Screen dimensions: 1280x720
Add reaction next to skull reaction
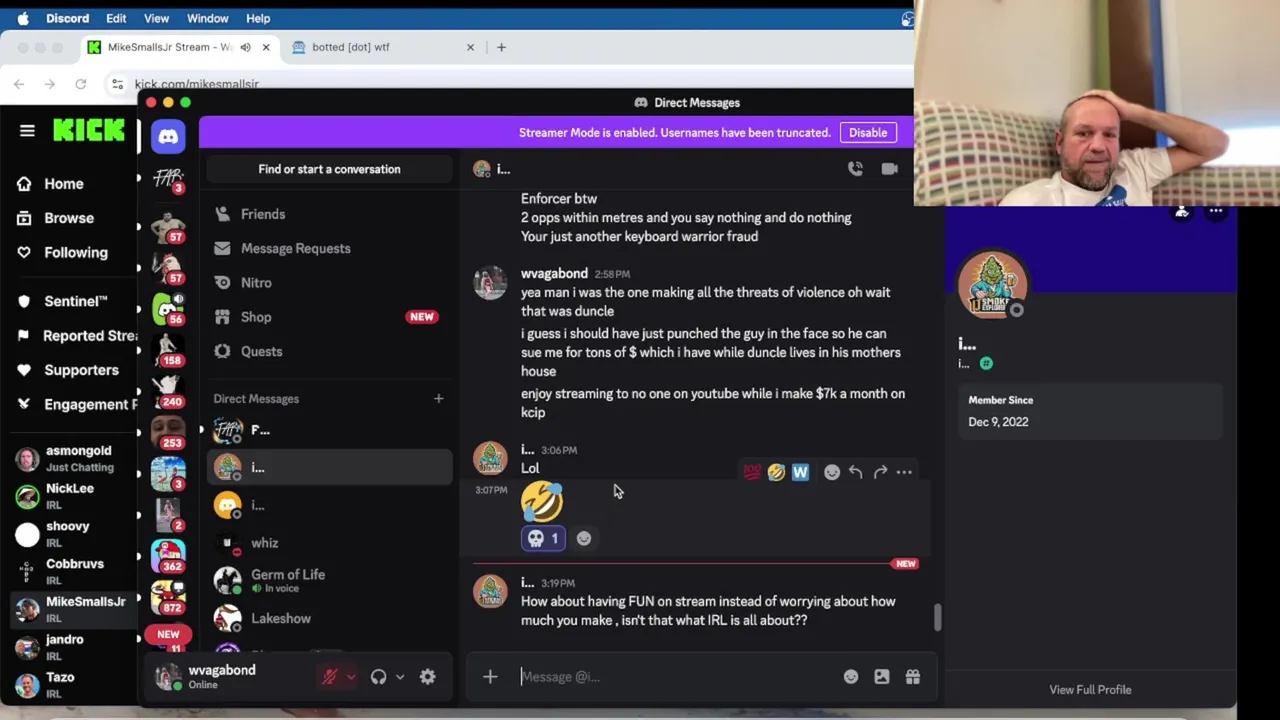[584, 538]
